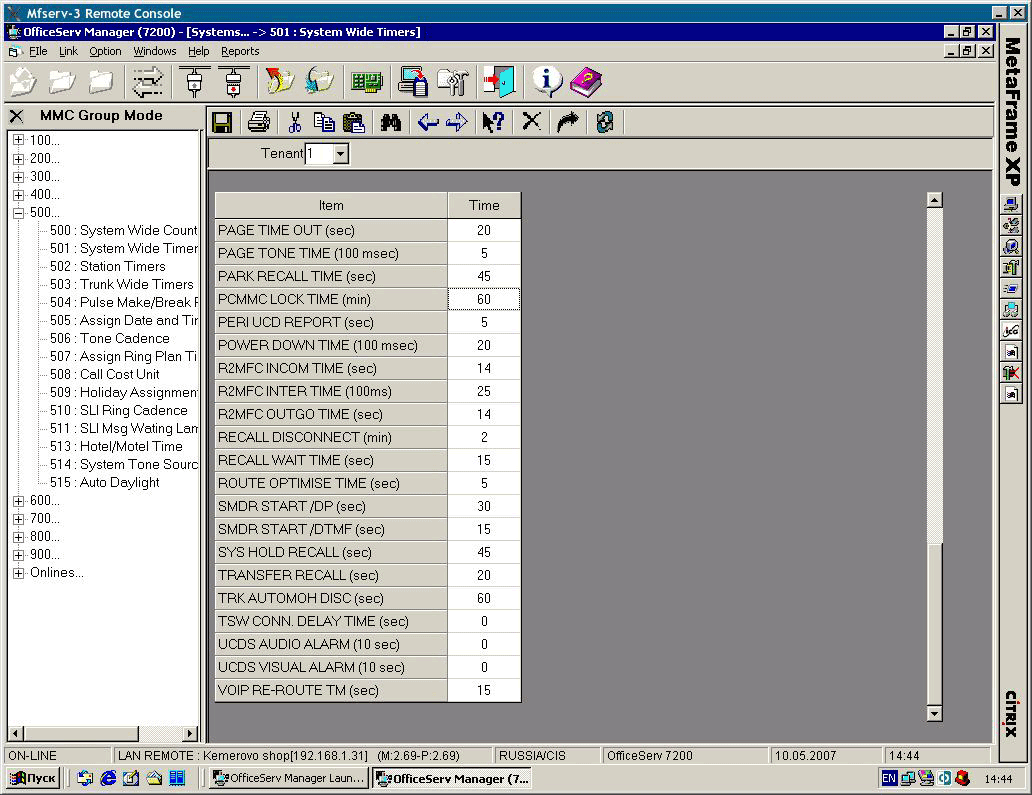Click the computer transfer icon
This screenshot has width=1032, height=795.
tap(413, 82)
